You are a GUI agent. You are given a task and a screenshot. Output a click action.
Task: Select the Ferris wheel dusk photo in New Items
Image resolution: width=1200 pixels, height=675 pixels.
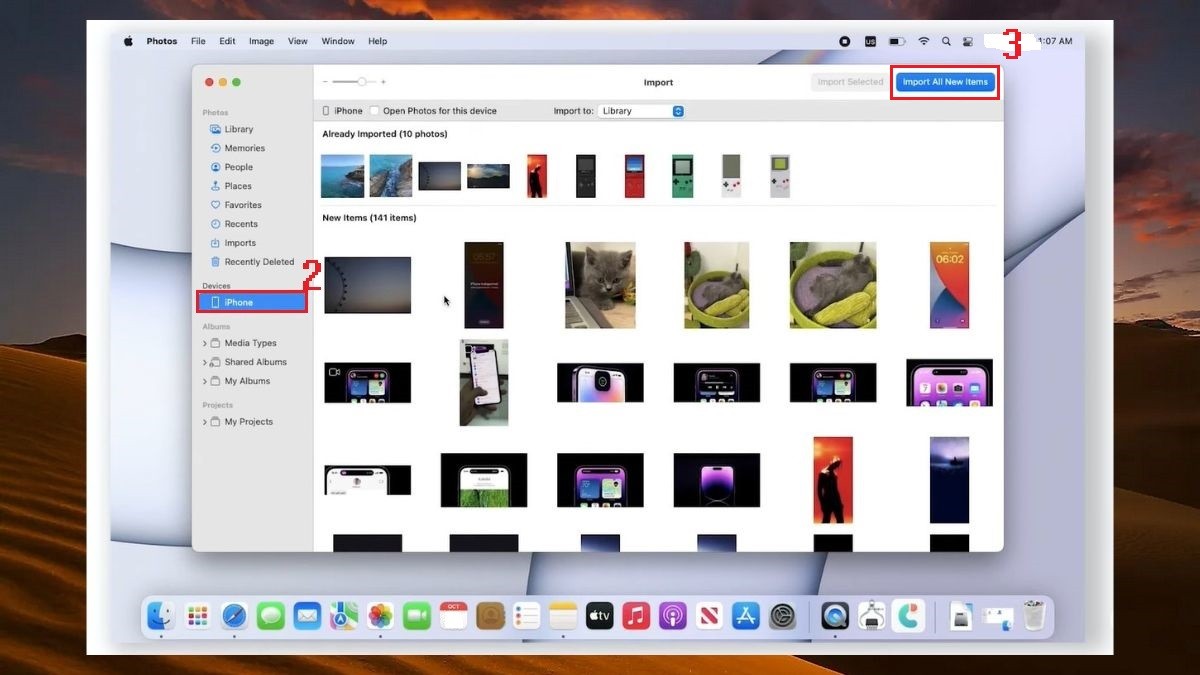[367, 285]
